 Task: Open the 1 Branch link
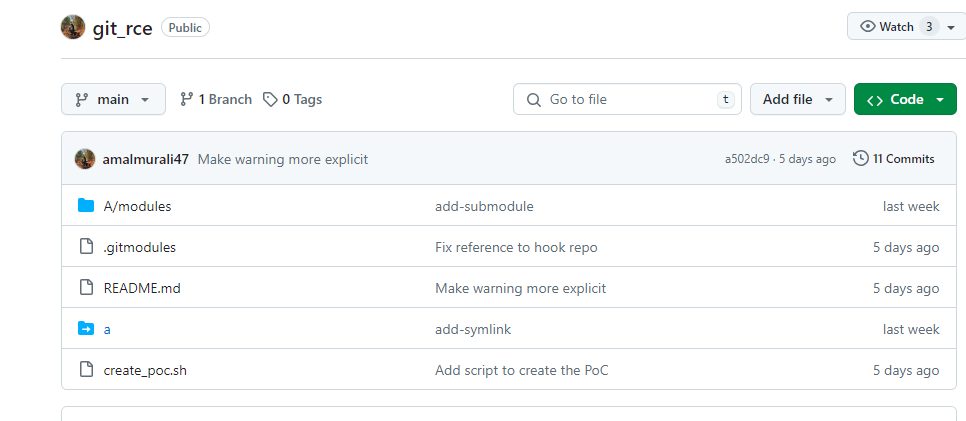click(216, 99)
